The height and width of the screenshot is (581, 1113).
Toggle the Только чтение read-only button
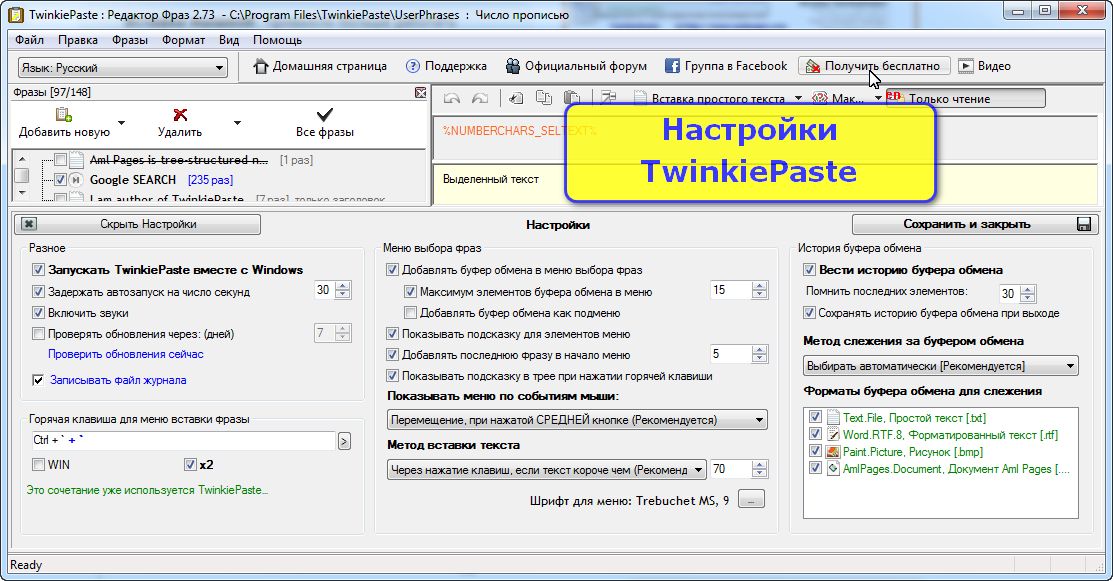pyautogui.click(x=965, y=99)
